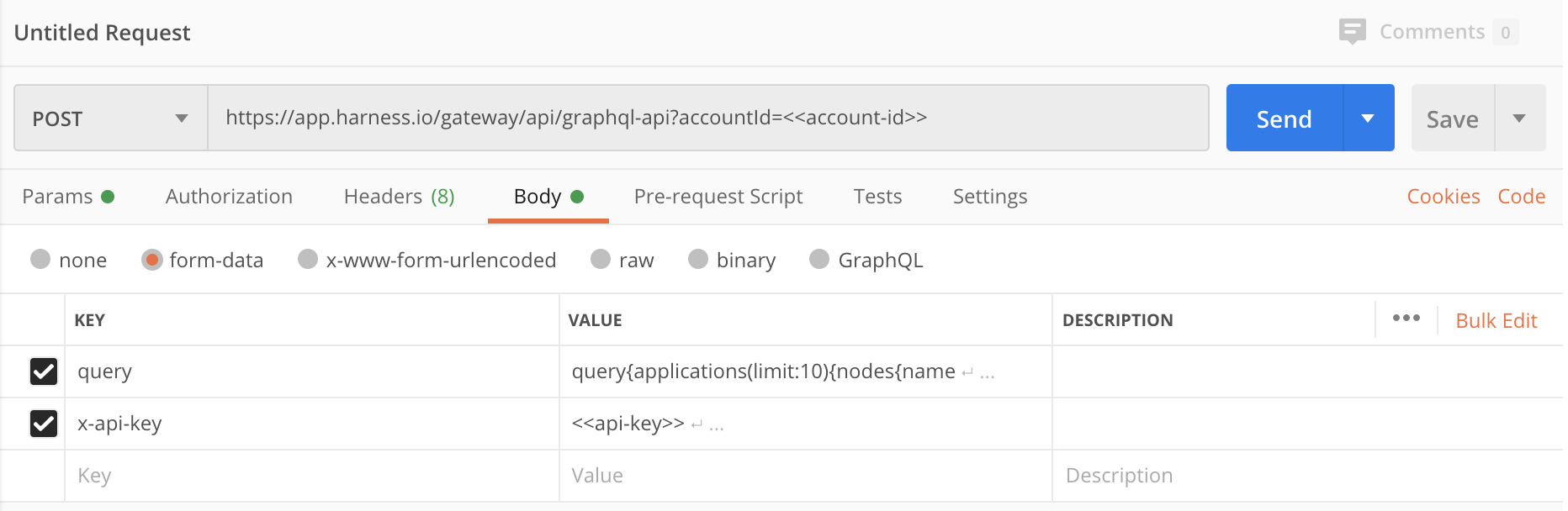This screenshot has height=511, width=1568.
Task: Click the comments count badge showing 0
Action: point(1505,33)
